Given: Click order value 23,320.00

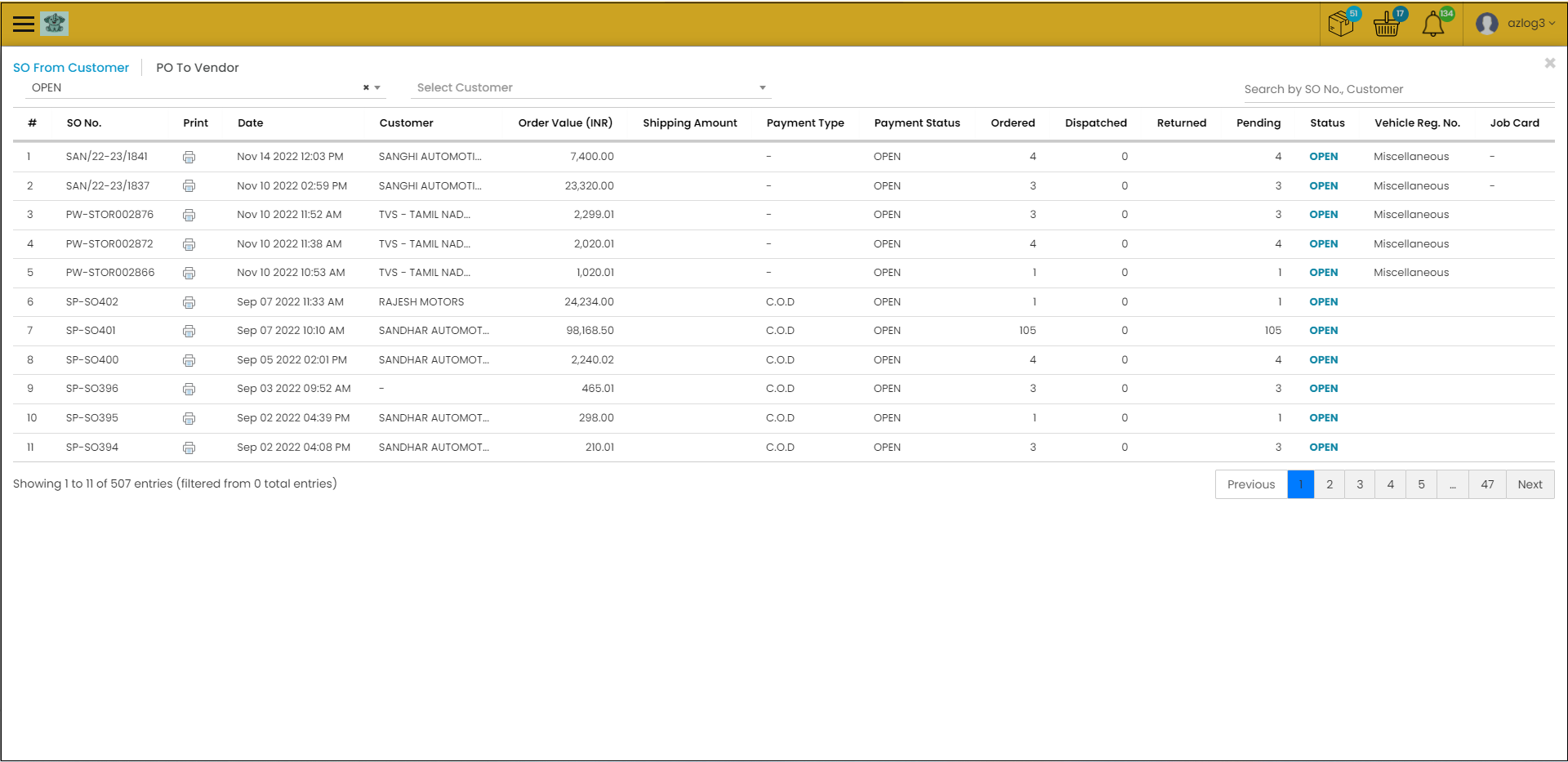Looking at the screenshot, I should pyautogui.click(x=589, y=186).
